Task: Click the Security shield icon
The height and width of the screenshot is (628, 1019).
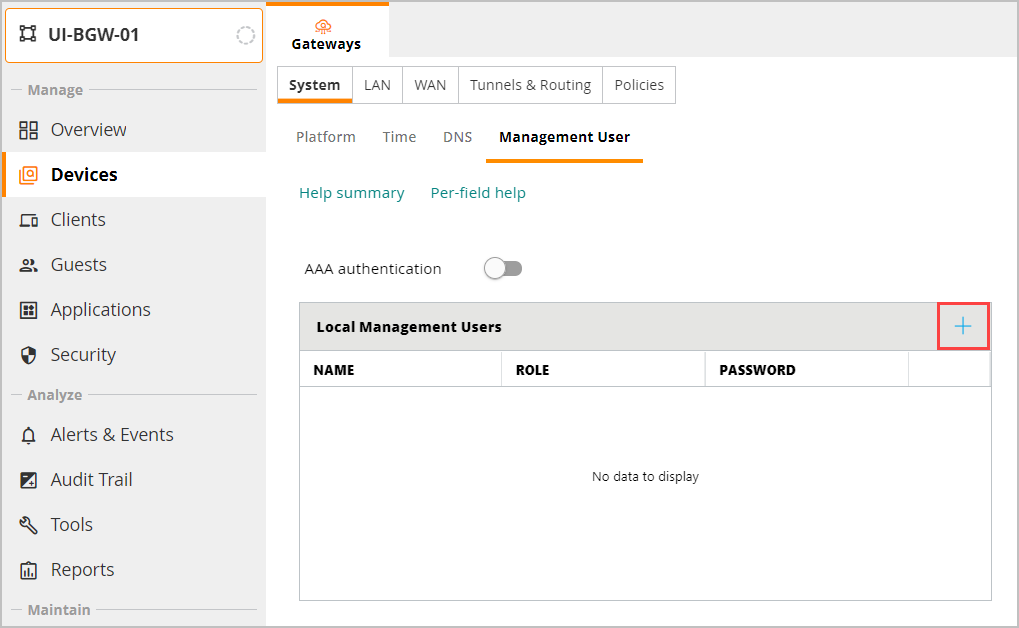Action: (29, 355)
